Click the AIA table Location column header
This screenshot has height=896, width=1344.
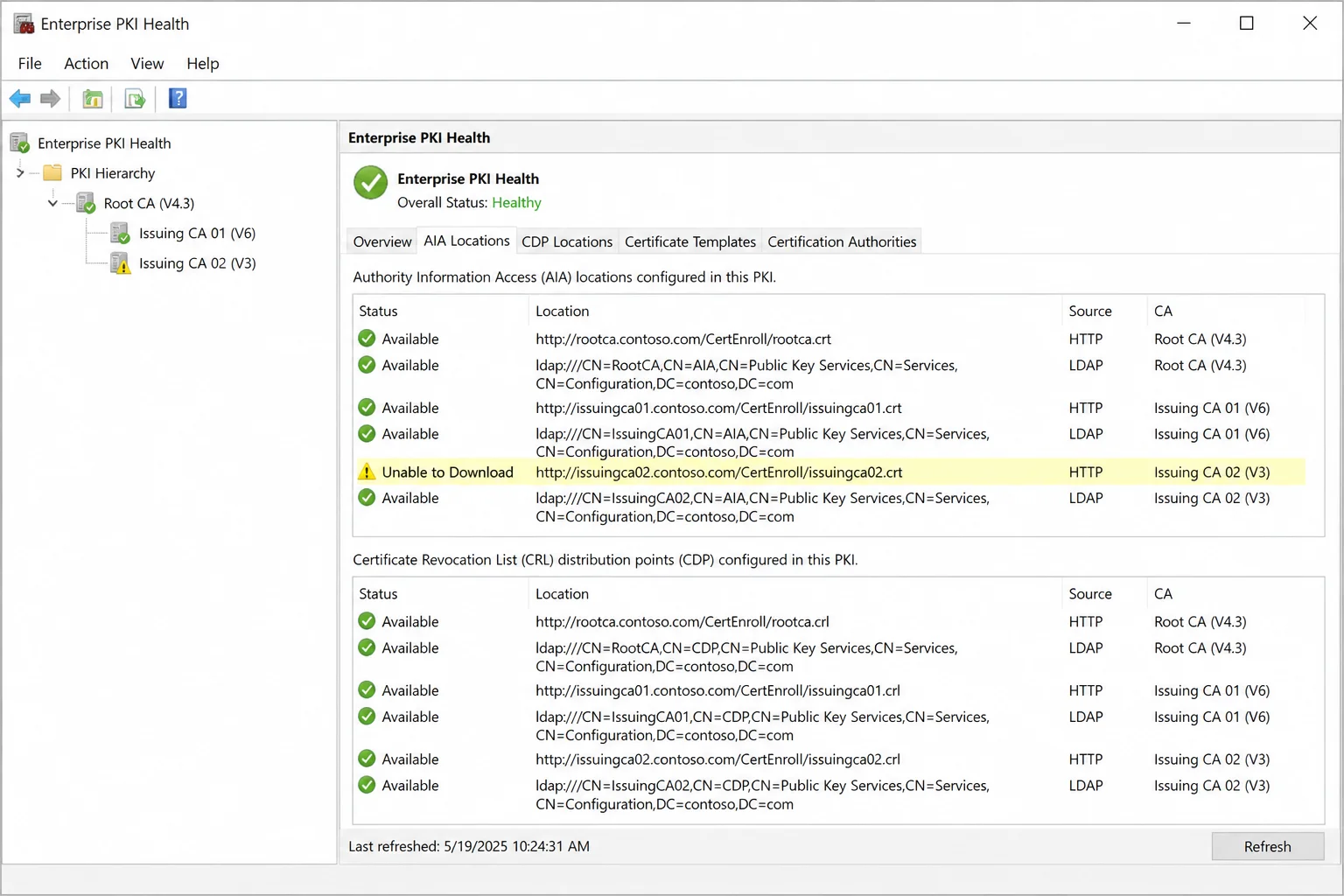tap(794, 311)
